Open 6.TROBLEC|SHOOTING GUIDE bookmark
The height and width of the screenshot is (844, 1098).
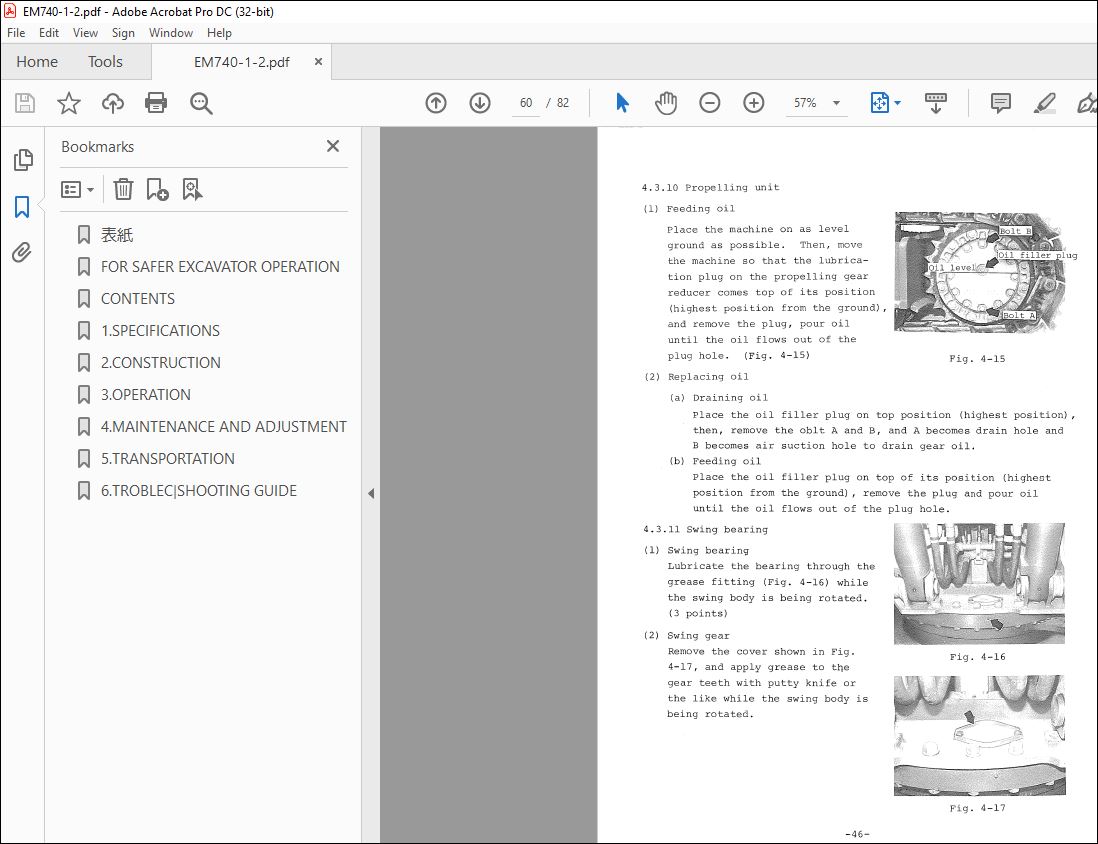199,491
